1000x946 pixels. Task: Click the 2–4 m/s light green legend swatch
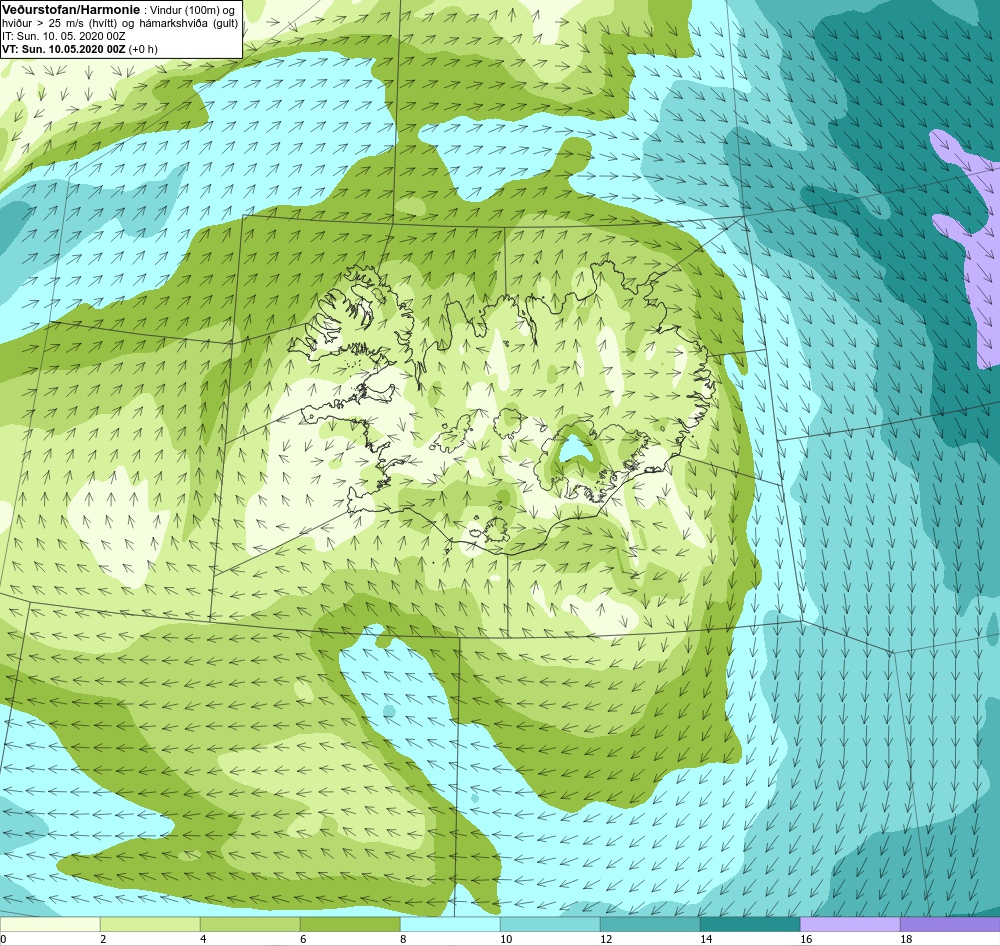click(x=150, y=924)
